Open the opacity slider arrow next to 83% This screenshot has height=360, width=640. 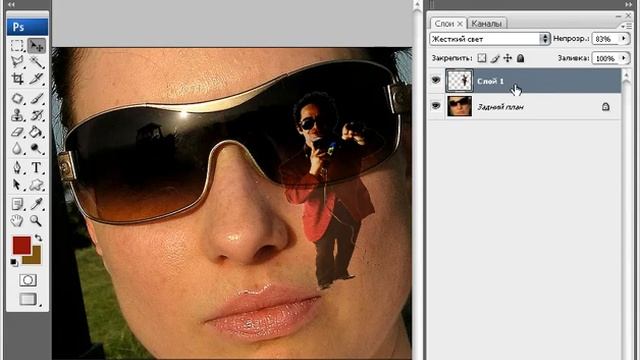623,38
